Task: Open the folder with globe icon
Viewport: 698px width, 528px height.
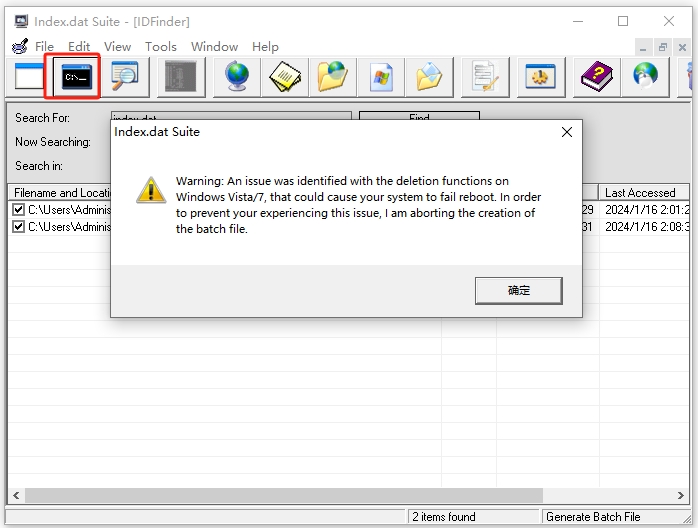Action: click(x=333, y=77)
